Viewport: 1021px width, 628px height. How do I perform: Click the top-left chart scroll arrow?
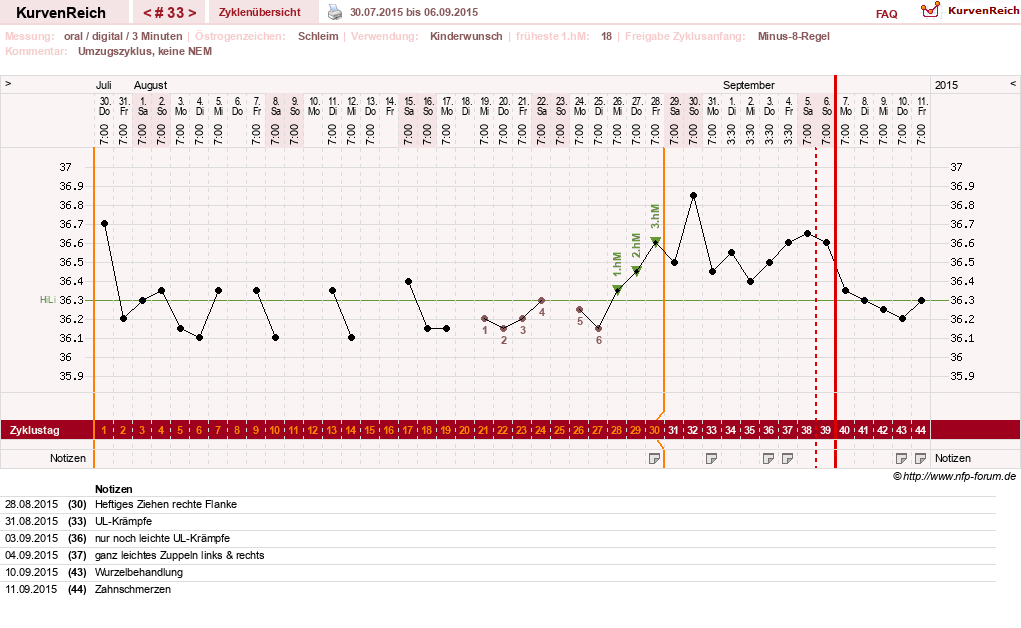click(x=8, y=84)
